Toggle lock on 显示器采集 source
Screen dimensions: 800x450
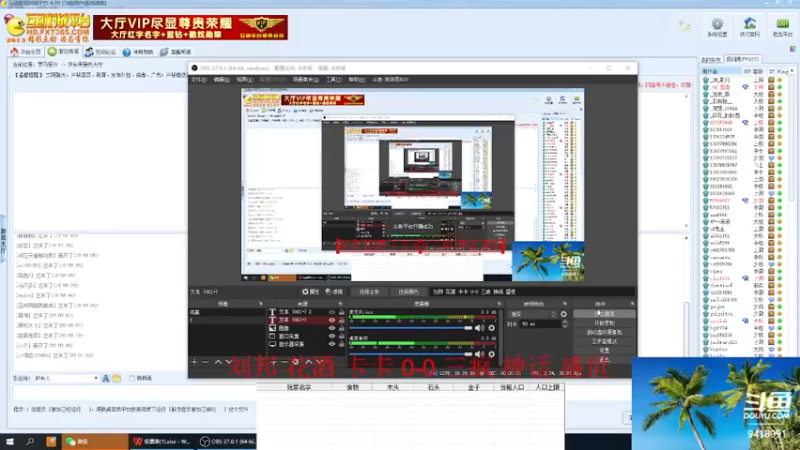[x=341, y=344]
